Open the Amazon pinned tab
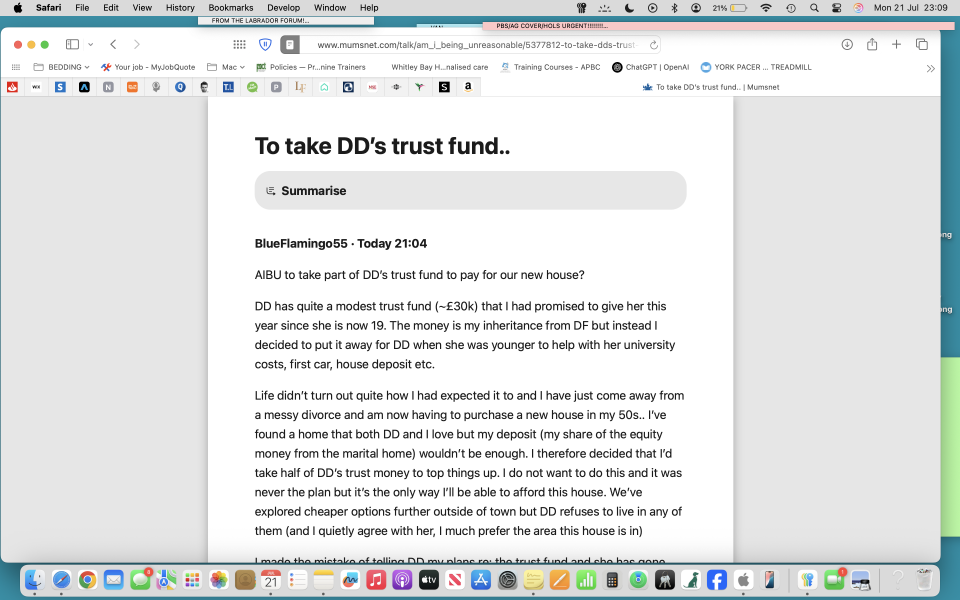 pos(468,87)
